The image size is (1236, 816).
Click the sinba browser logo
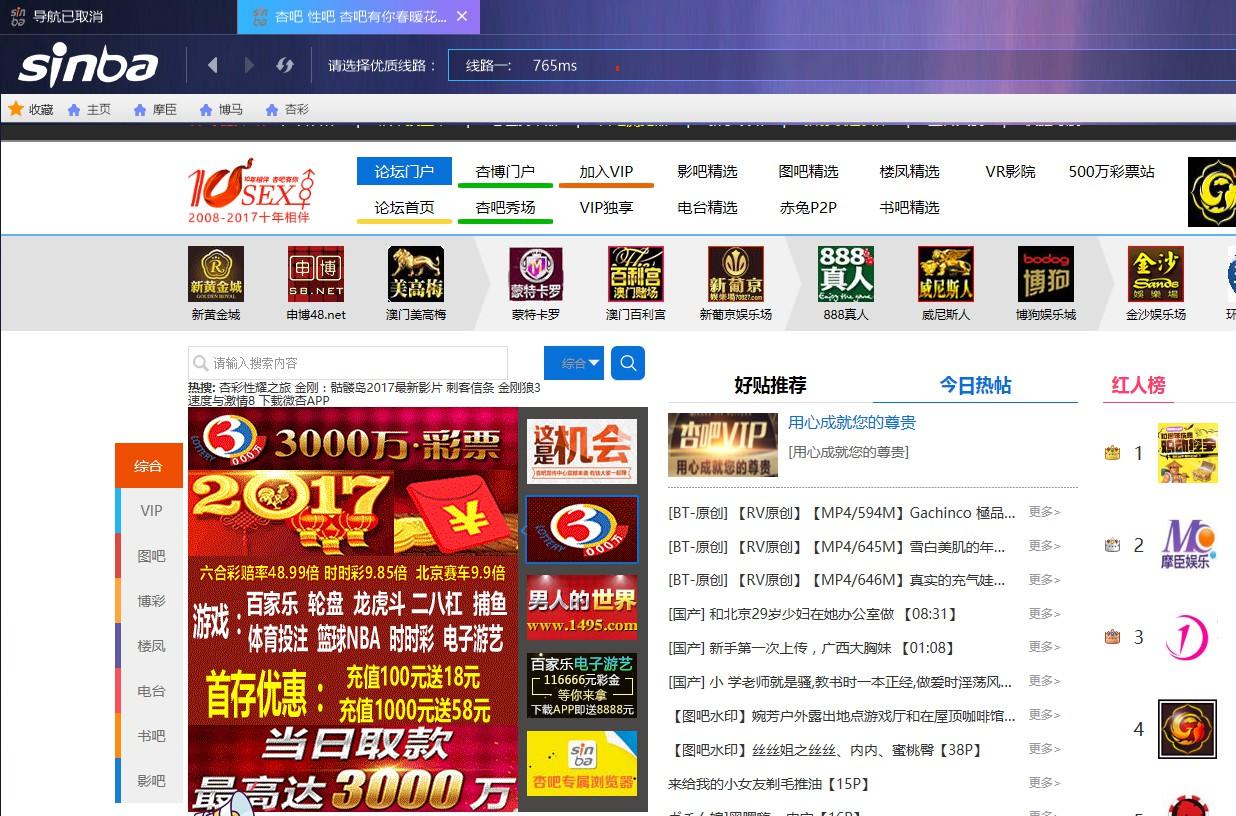click(88, 65)
